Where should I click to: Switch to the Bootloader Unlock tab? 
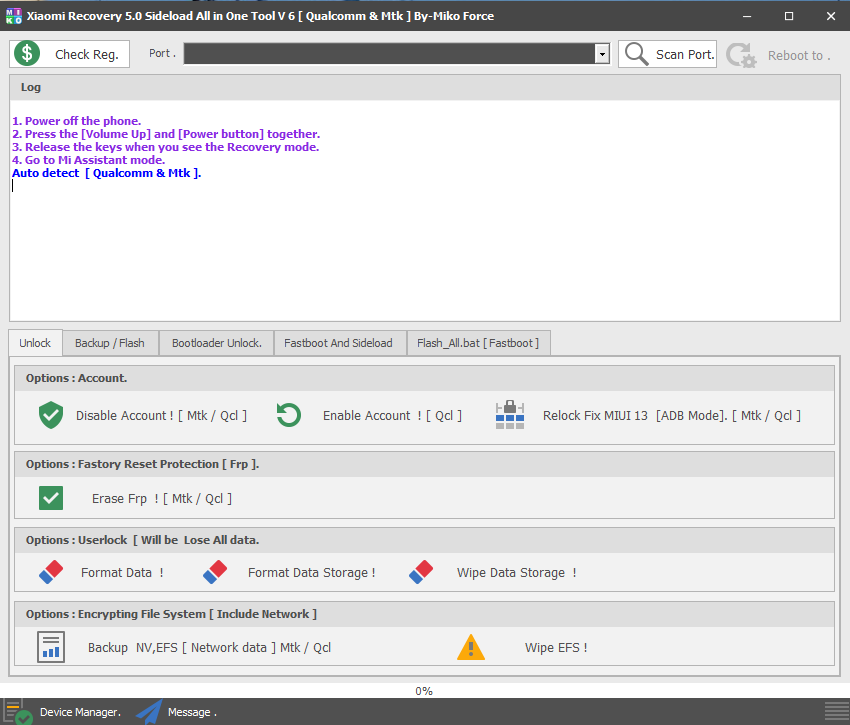click(217, 343)
